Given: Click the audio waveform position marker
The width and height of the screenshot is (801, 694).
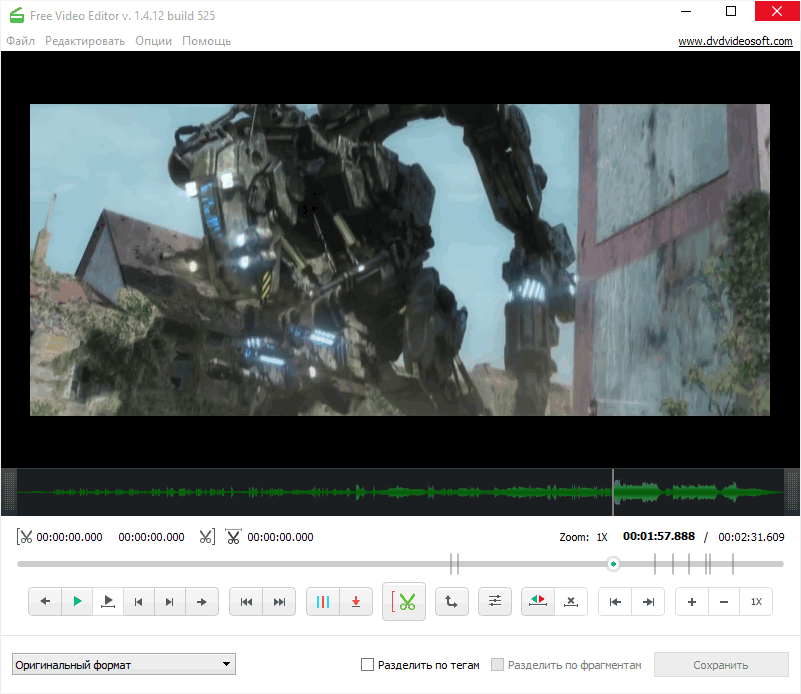Looking at the screenshot, I should [x=613, y=492].
